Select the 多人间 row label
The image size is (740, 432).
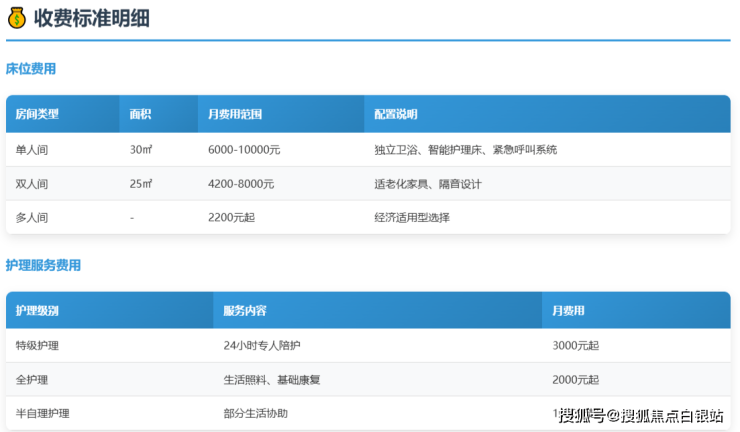(31, 217)
